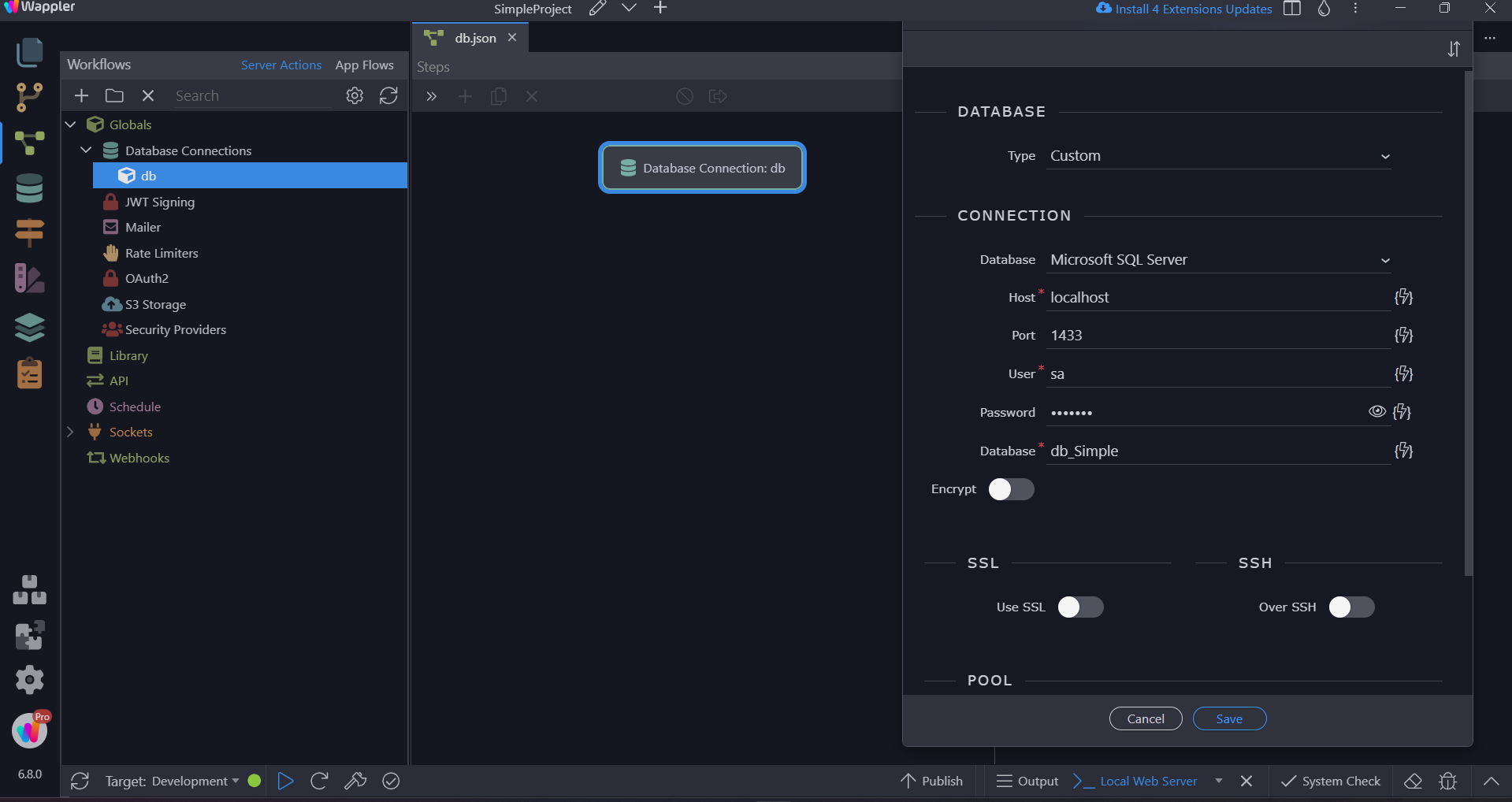The width and height of the screenshot is (1512, 802).
Task: Open the Database Manager in the left sidebar
Action: [x=29, y=188]
